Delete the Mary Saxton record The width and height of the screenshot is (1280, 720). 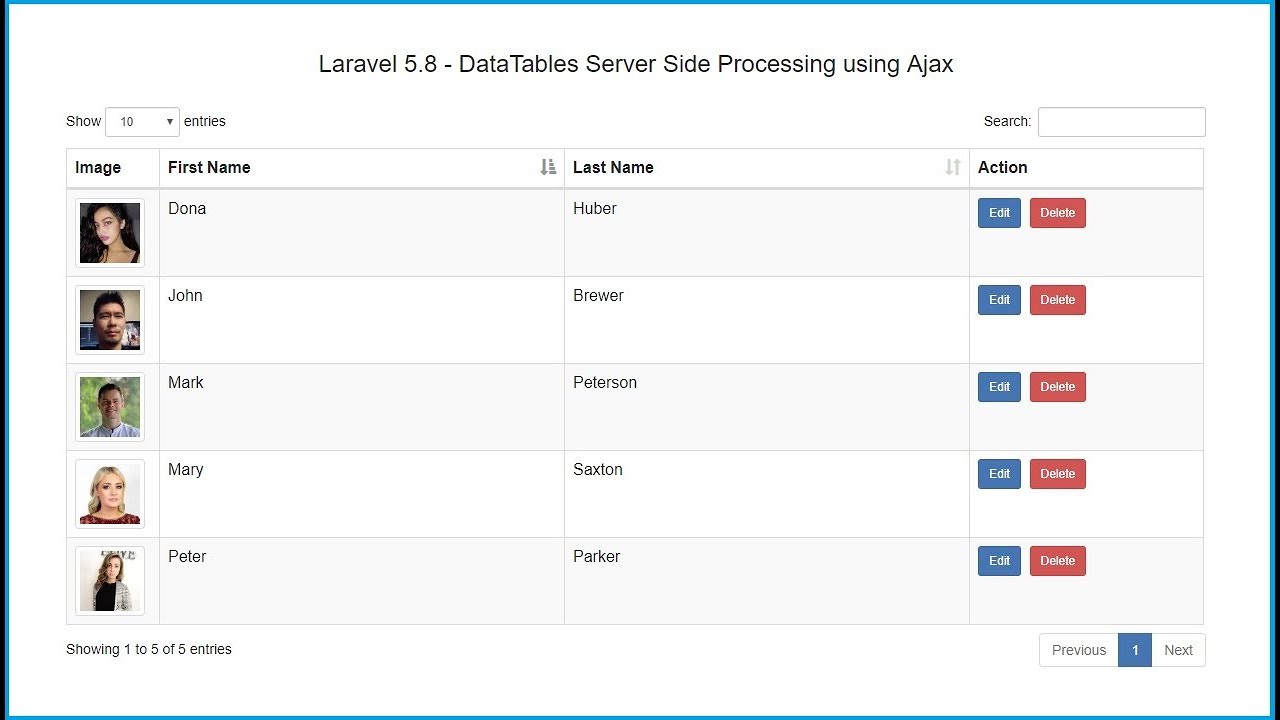tap(1057, 474)
